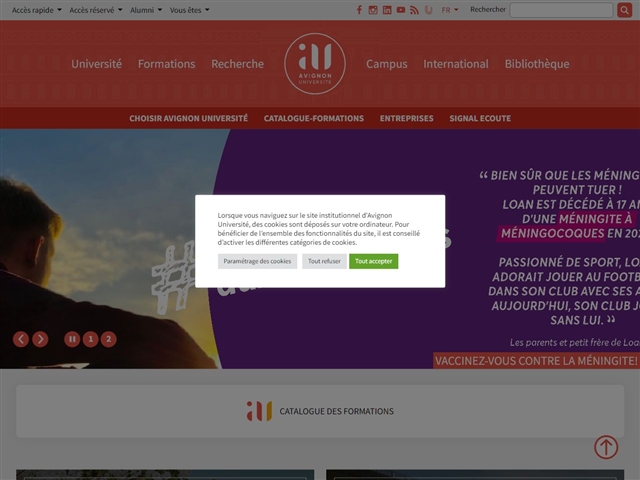Screen dimensions: 640x480
Task: Click Tout accepter cookies button
Action: [x=373, y=261]
